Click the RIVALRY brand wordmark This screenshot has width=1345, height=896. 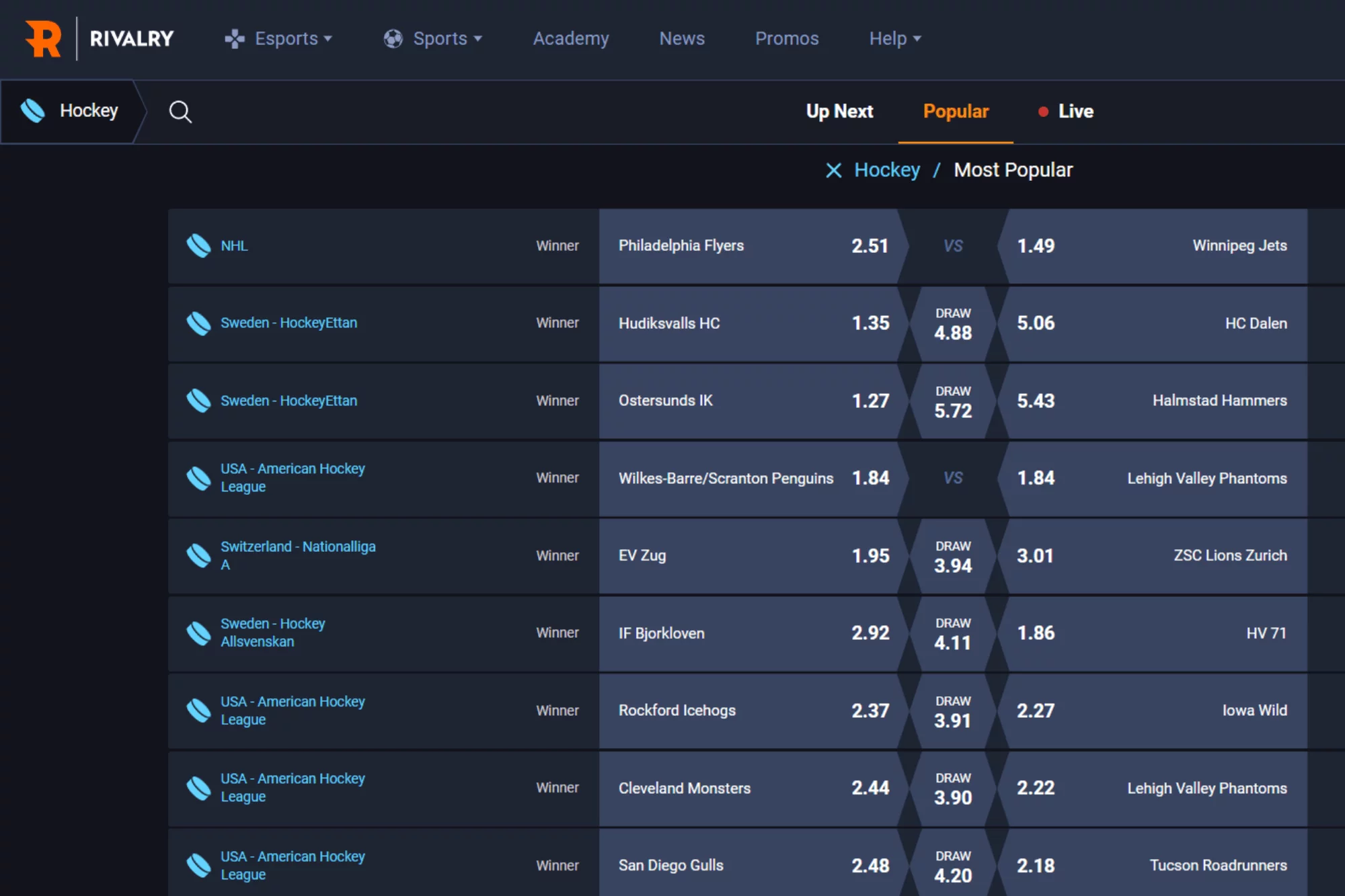(x=132, y=39)
